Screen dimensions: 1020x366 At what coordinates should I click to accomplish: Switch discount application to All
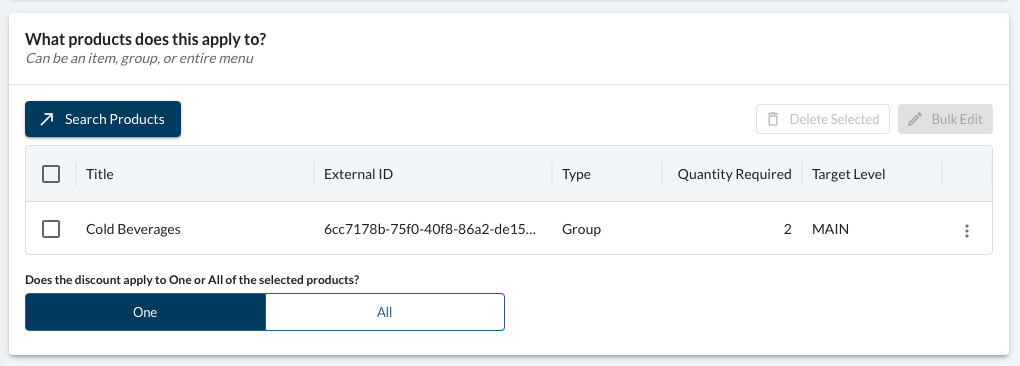(384, 312)
